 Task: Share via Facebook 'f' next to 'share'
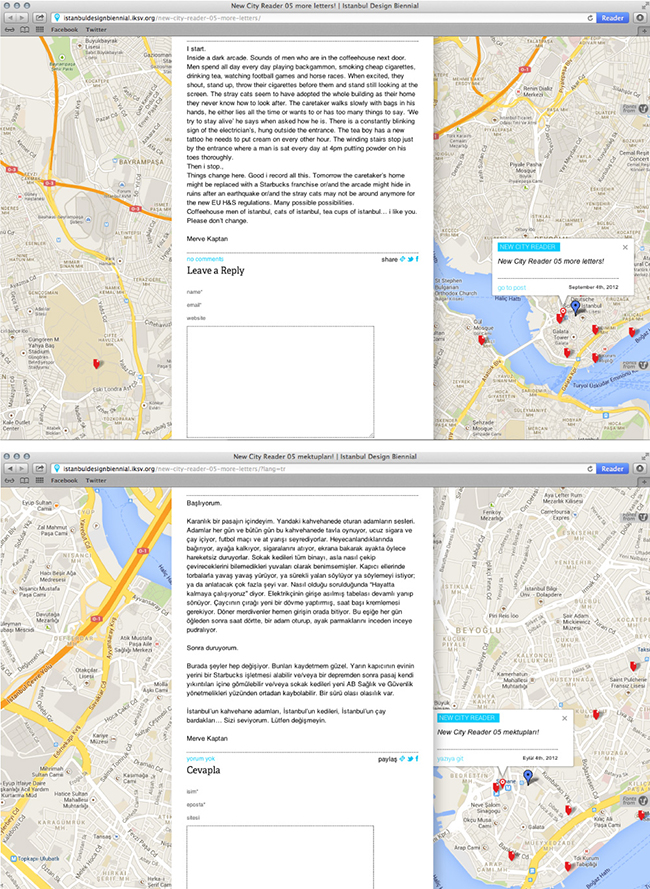(417, 259)
